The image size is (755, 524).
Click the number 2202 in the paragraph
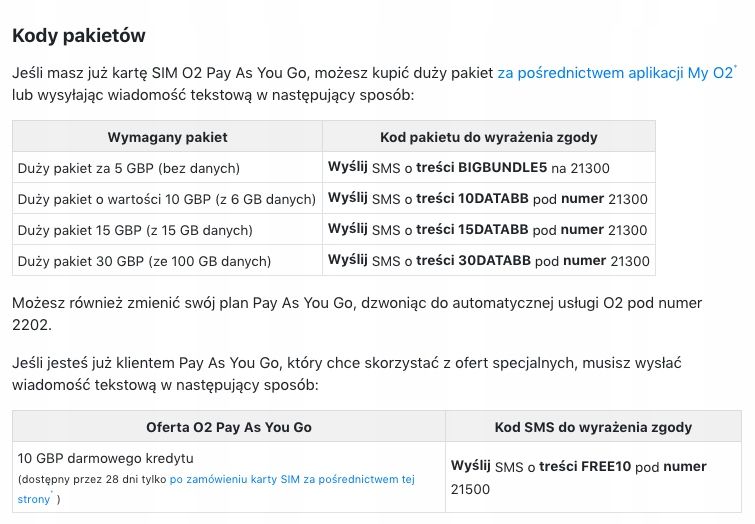click(x=30, y=325)
